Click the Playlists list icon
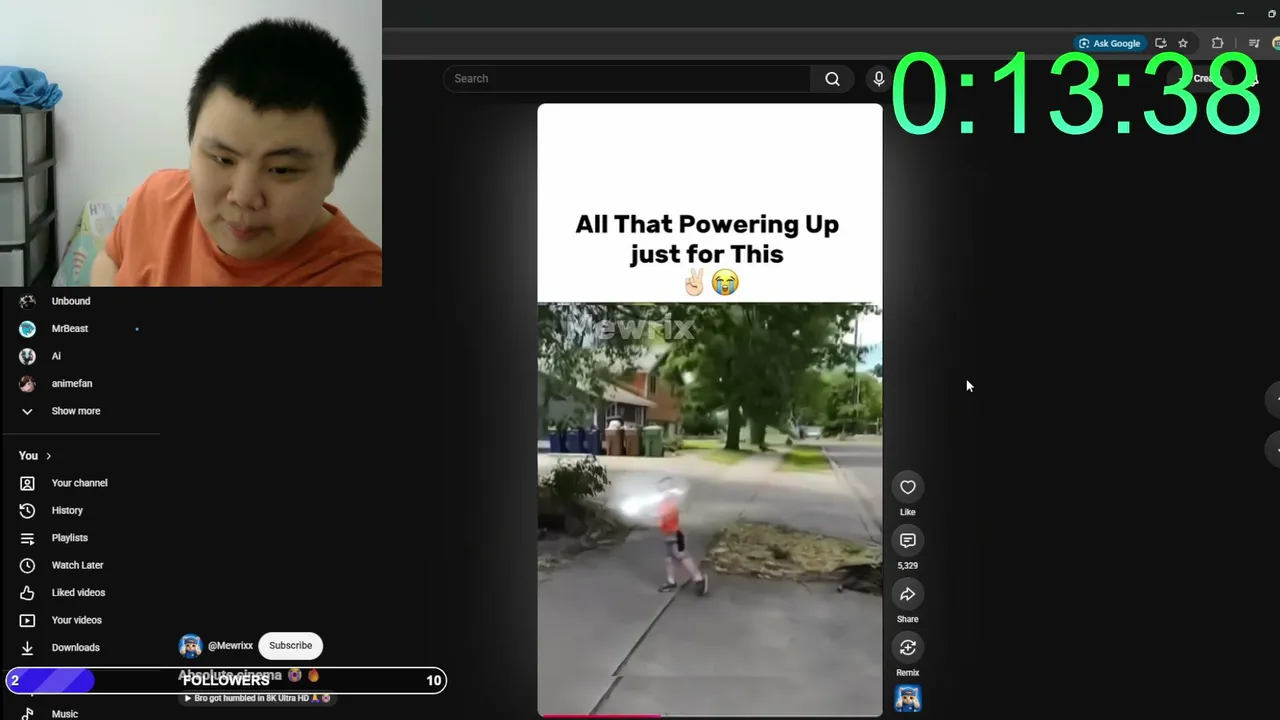The height and width of the screenshot is (720, 1280). point(27,538)
